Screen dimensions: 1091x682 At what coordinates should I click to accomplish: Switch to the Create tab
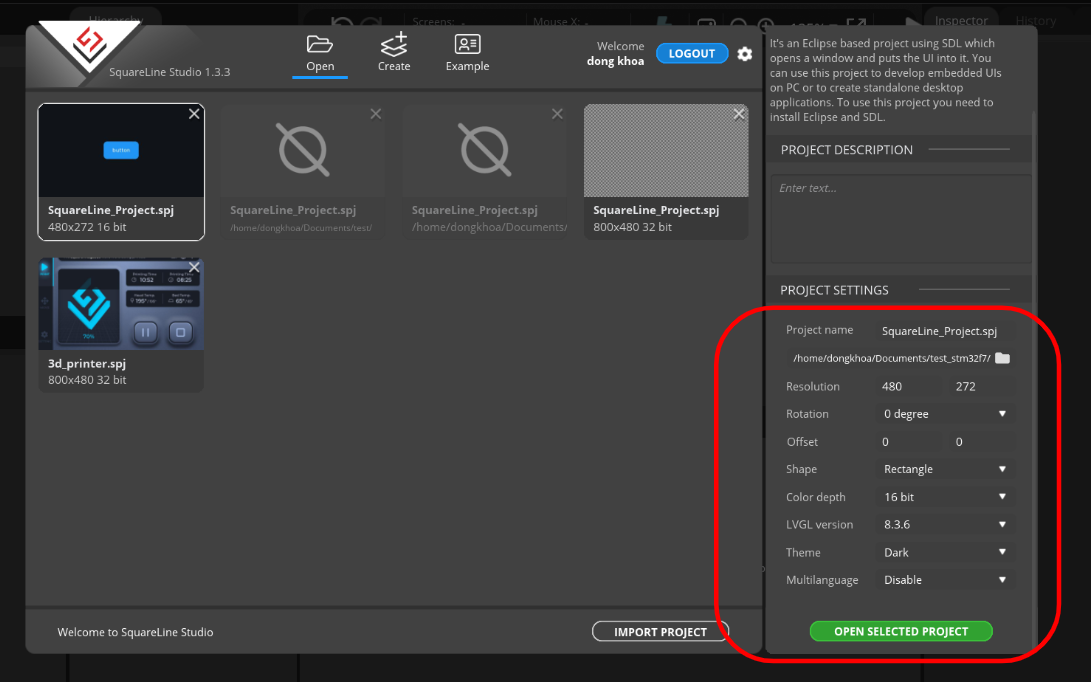coord(394,52)
